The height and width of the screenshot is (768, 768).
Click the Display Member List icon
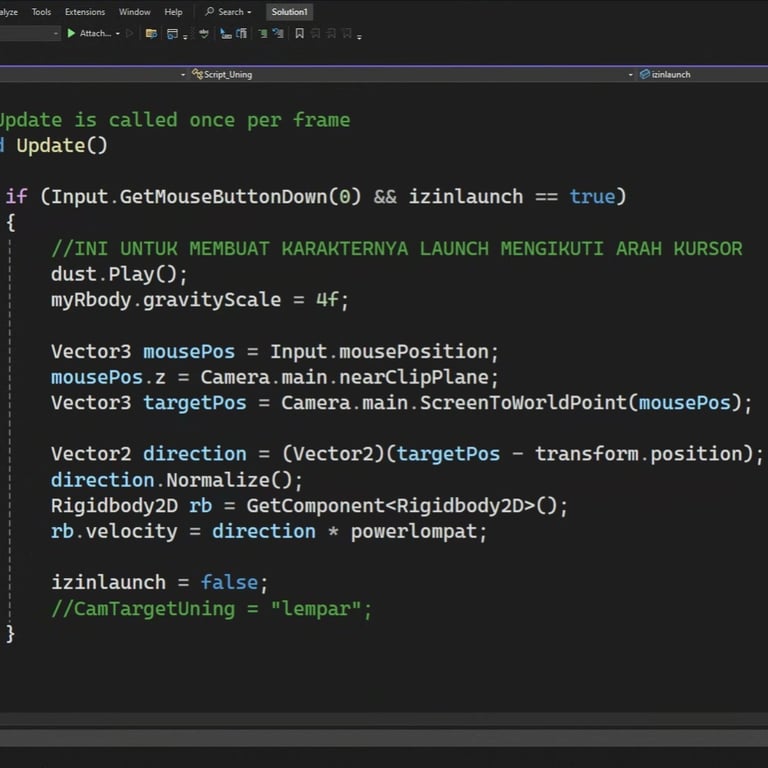click(x=241, y=33)
